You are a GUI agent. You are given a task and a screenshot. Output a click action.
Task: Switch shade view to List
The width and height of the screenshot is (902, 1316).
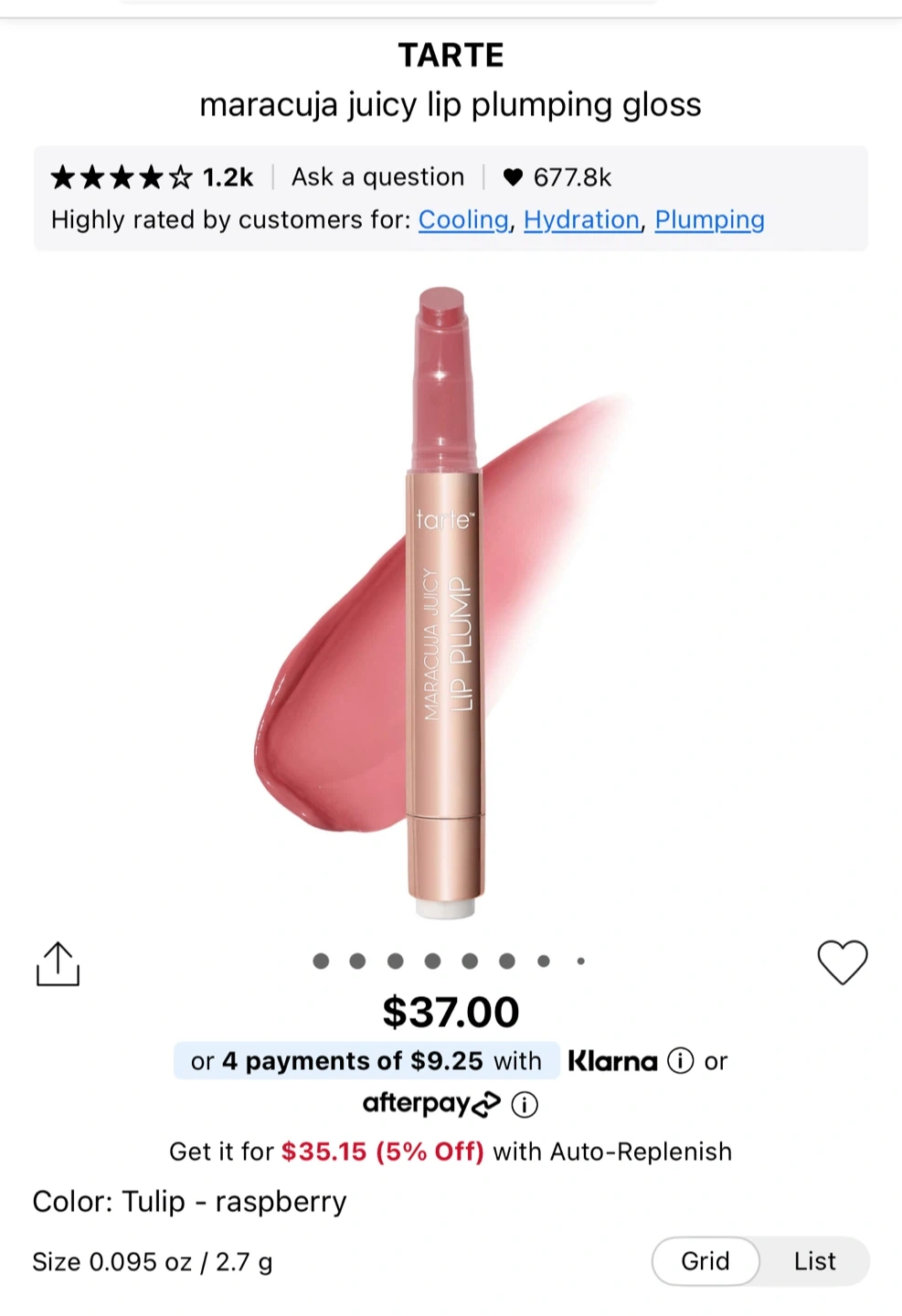[814, 1261]
